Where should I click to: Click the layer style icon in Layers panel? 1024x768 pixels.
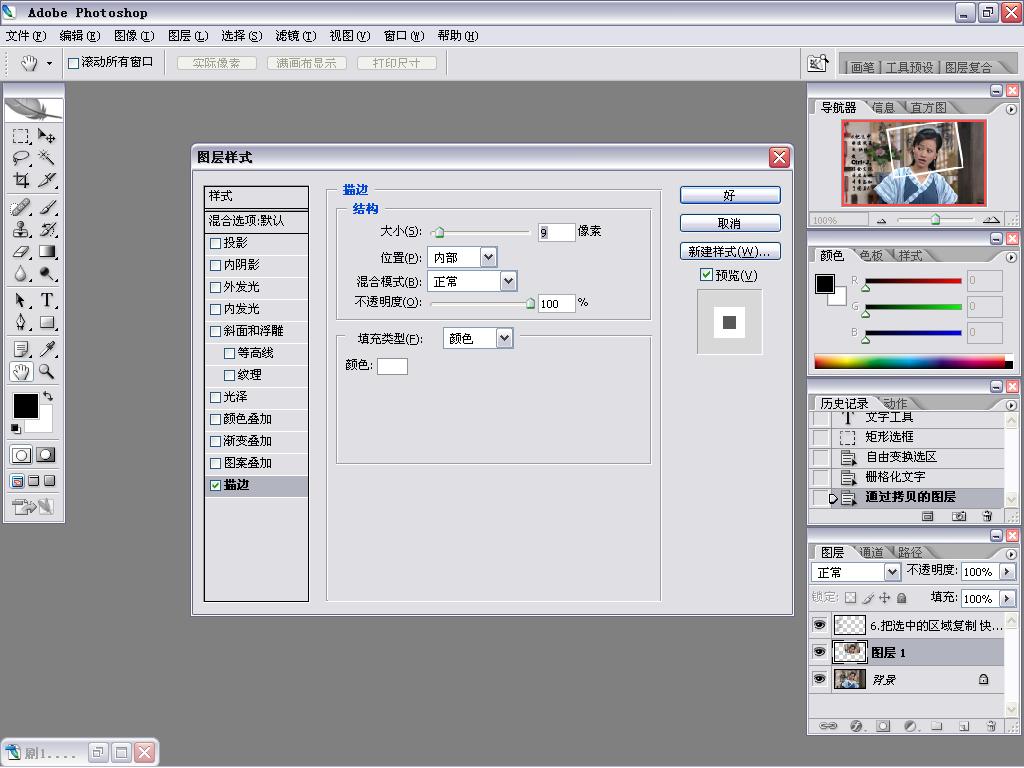[856, 726]
